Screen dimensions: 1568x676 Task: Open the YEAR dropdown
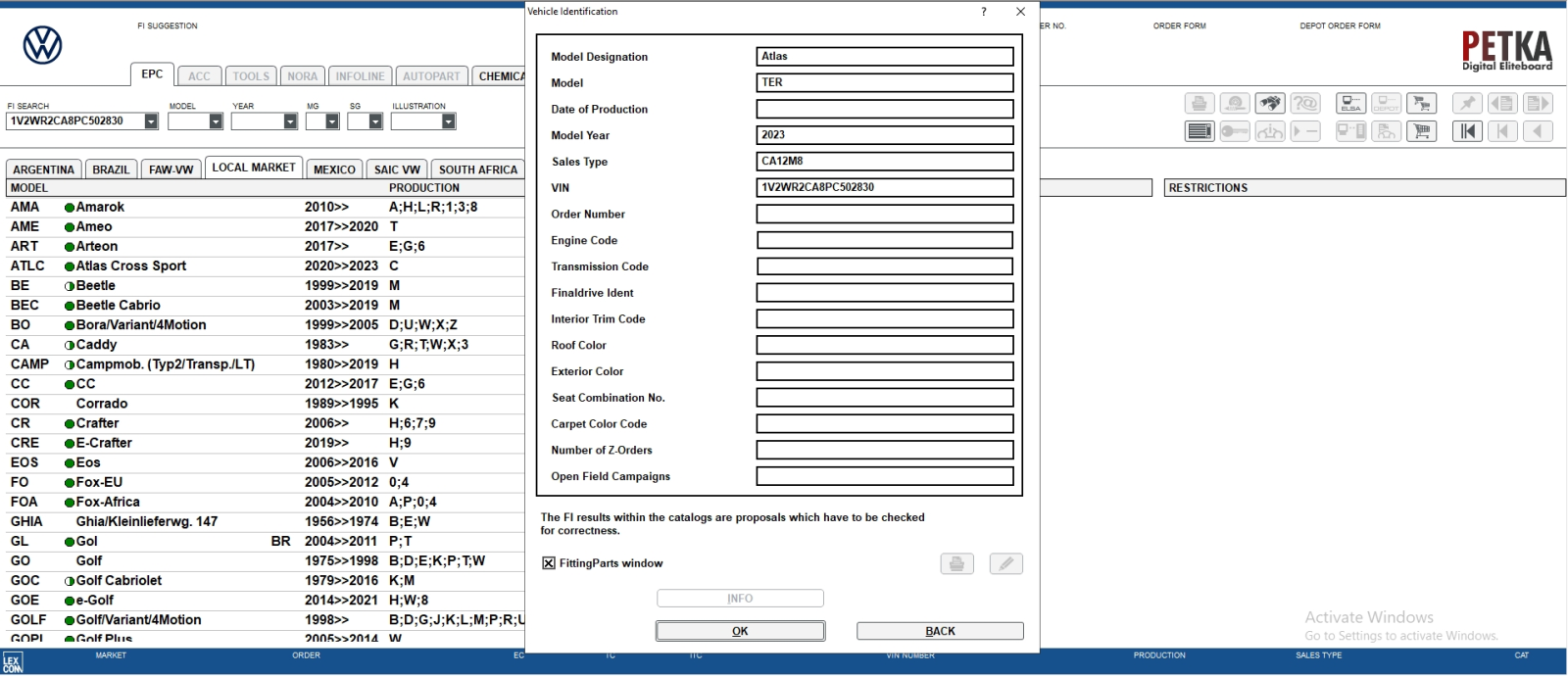point(290,121)
